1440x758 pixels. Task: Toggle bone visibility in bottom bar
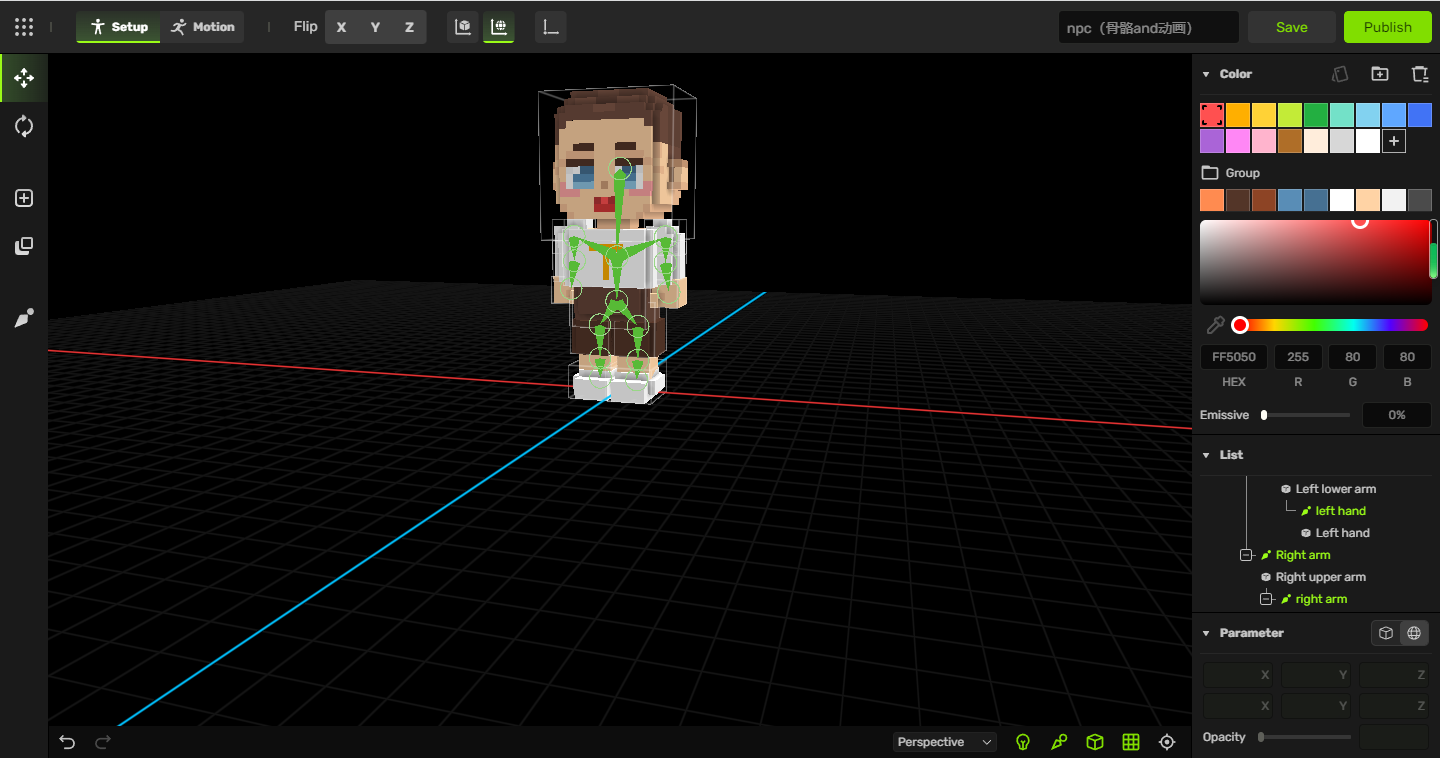(1059, 742)
